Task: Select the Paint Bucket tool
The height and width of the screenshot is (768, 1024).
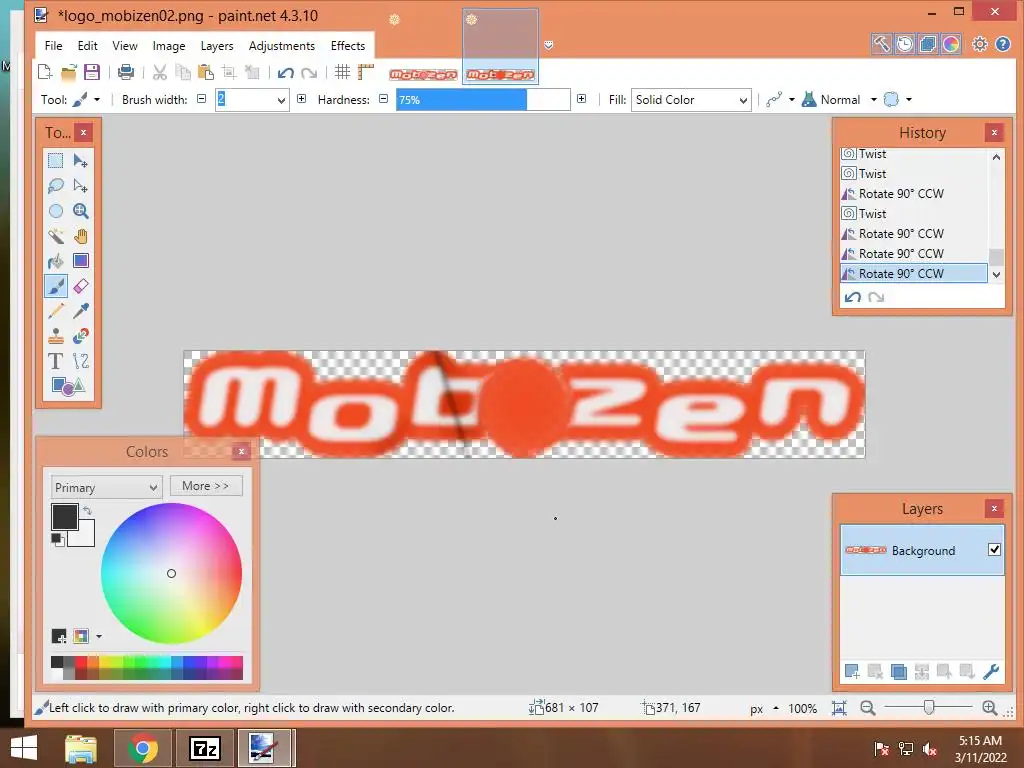Action: click(56, 261)
